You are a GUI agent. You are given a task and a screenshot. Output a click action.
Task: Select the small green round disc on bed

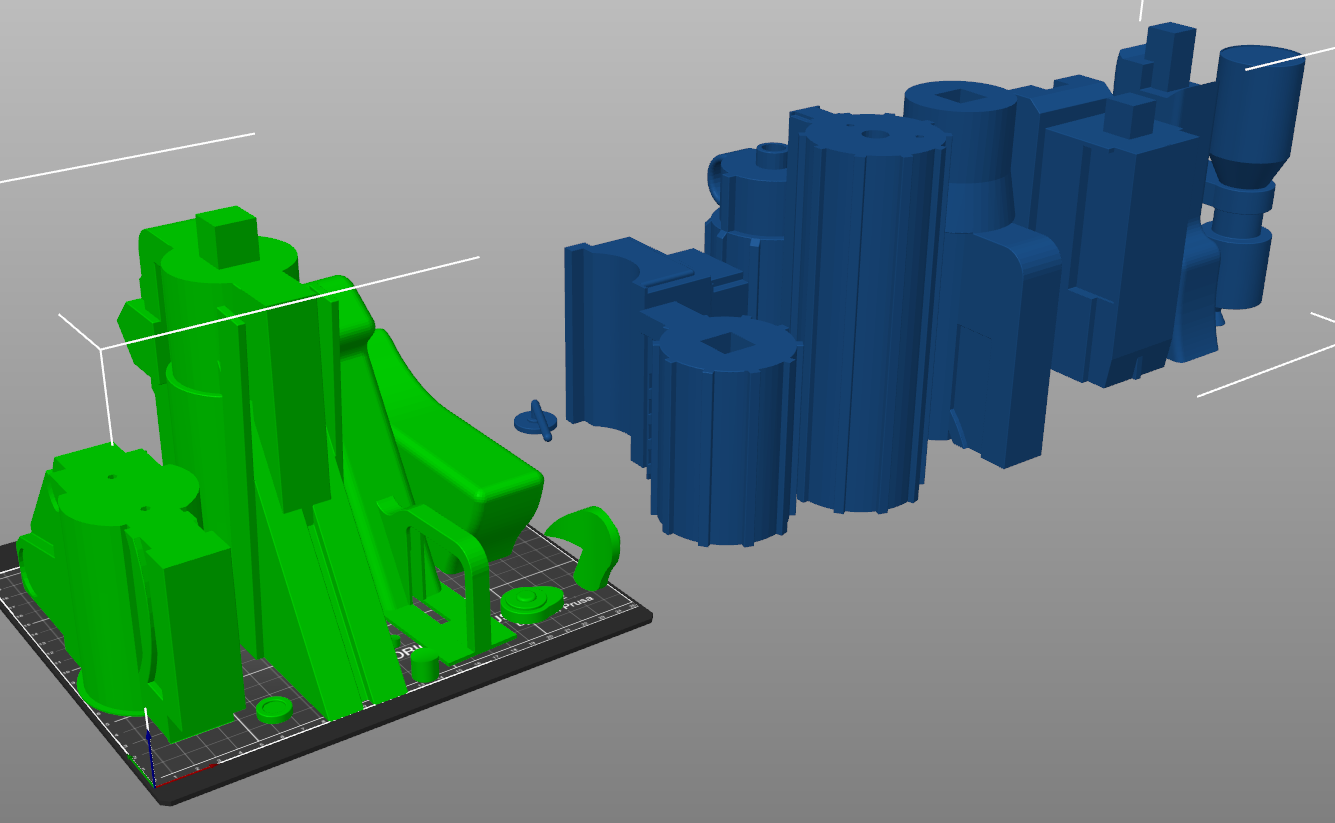[272, 709]
